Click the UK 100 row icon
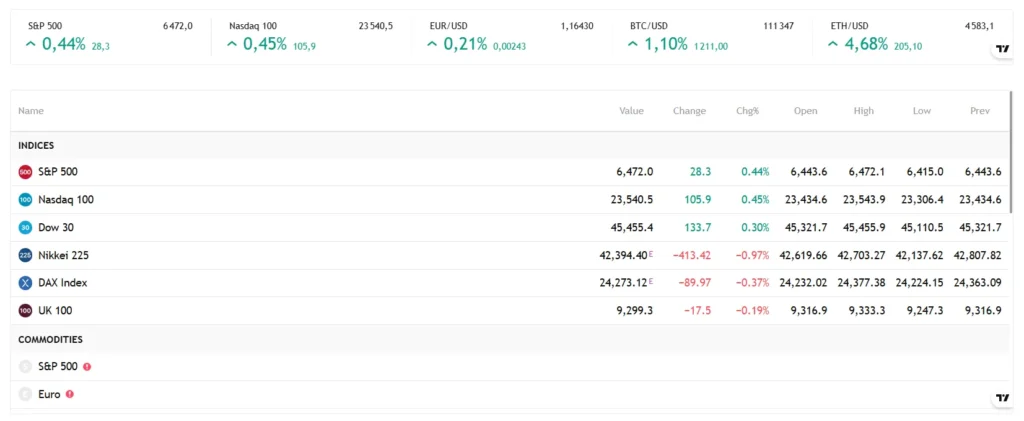Image resolution: width=1024 pixels, height=421 pixels. [x=25, y=311]
